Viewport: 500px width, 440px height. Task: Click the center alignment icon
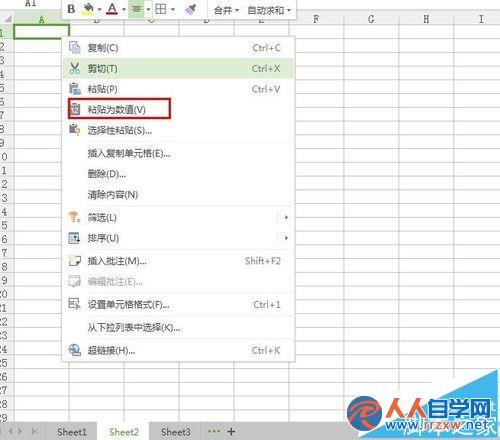tap(137, 9)
